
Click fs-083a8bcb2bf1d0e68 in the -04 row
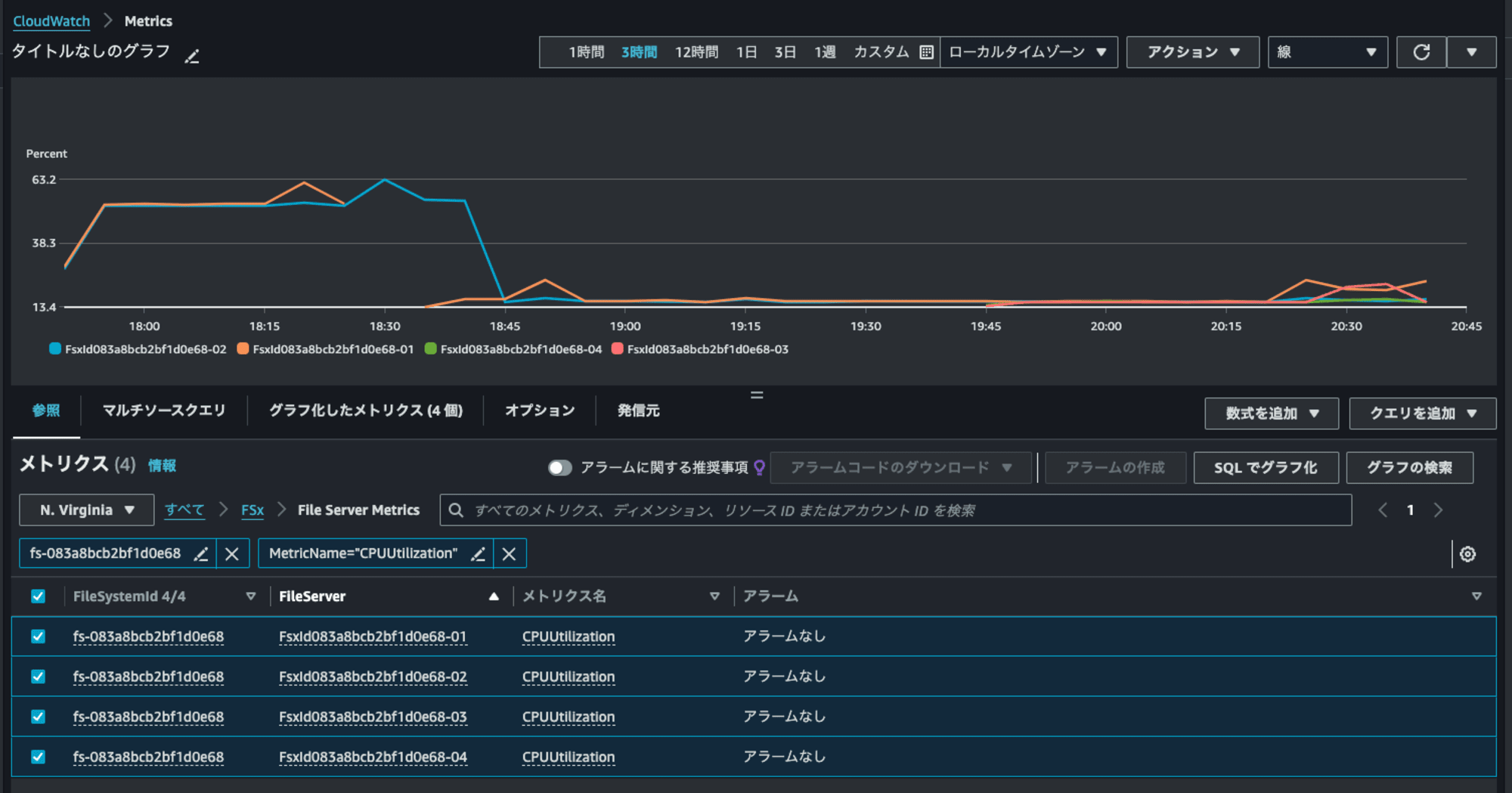coord(148,757)
